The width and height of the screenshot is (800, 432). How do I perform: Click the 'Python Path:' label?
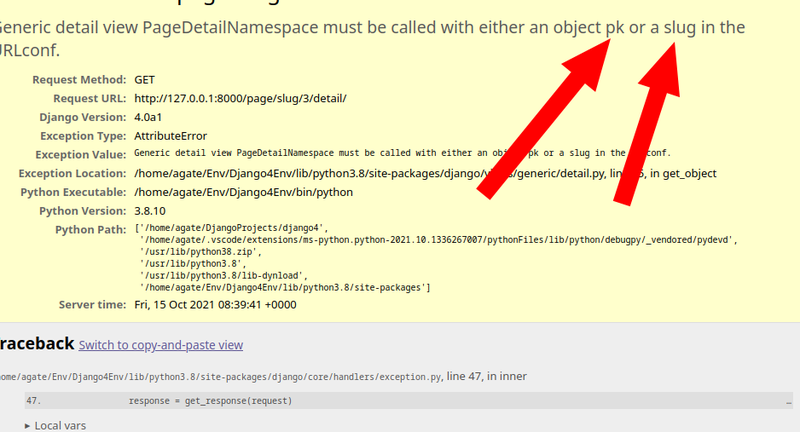click(91, 230)
